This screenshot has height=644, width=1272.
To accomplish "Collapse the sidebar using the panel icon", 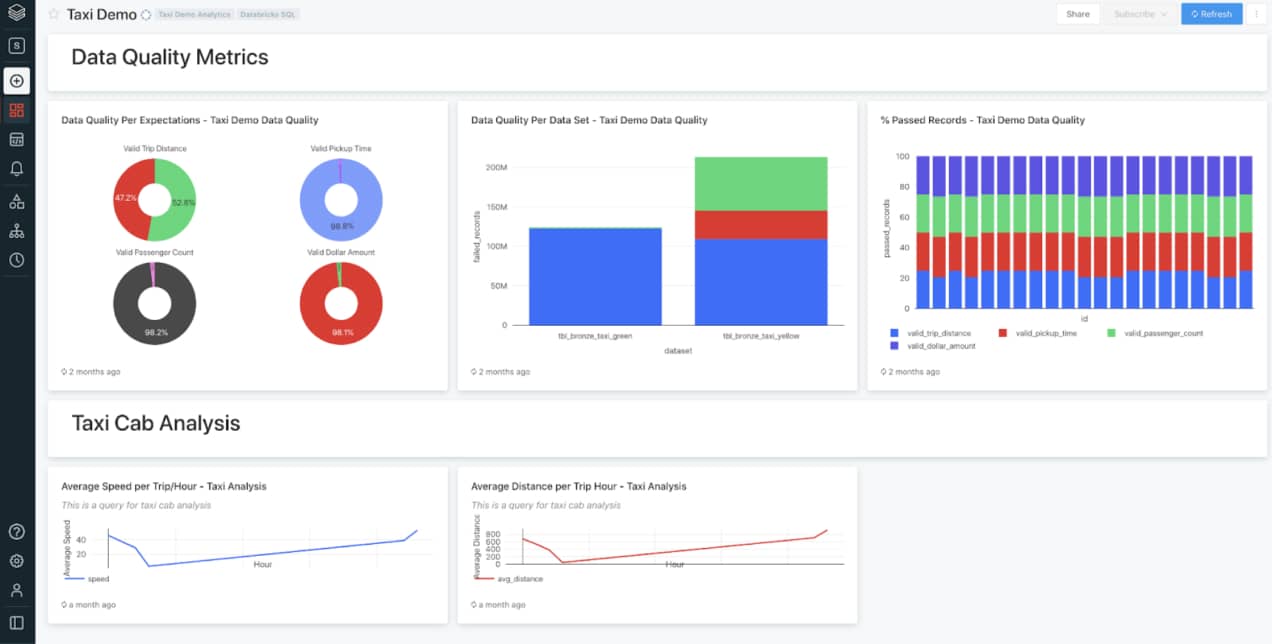I will (16, 623).
